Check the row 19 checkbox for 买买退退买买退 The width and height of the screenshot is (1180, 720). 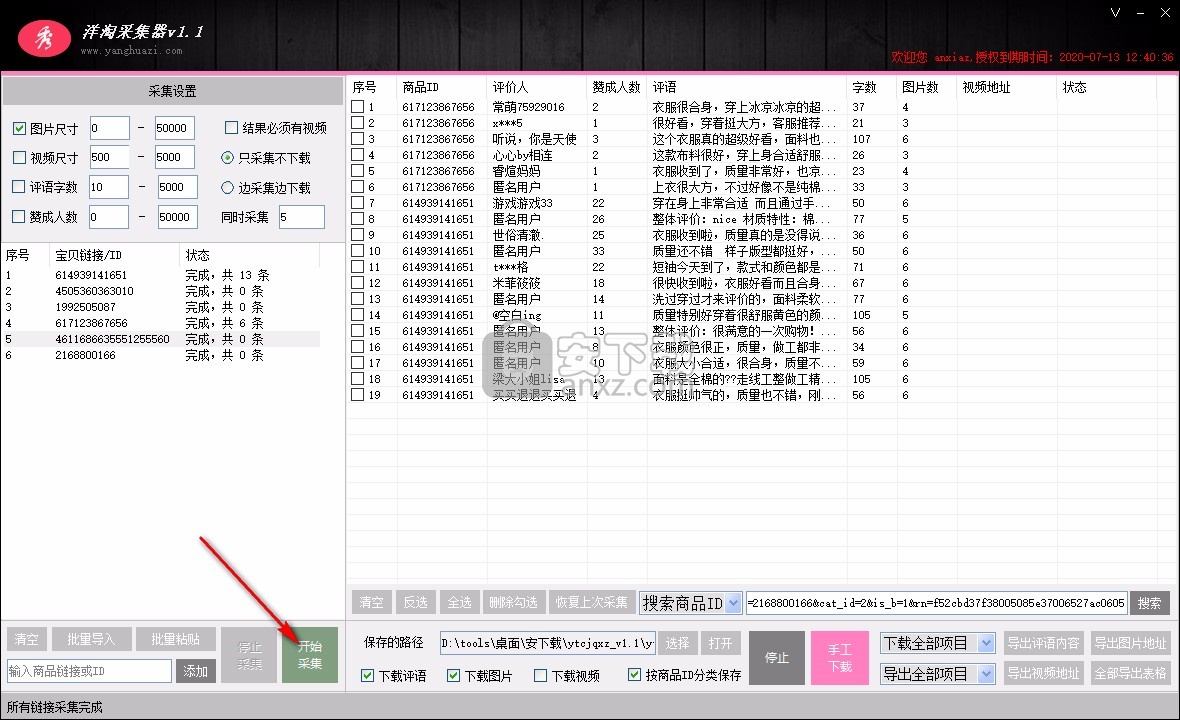(x=357, y=394)
